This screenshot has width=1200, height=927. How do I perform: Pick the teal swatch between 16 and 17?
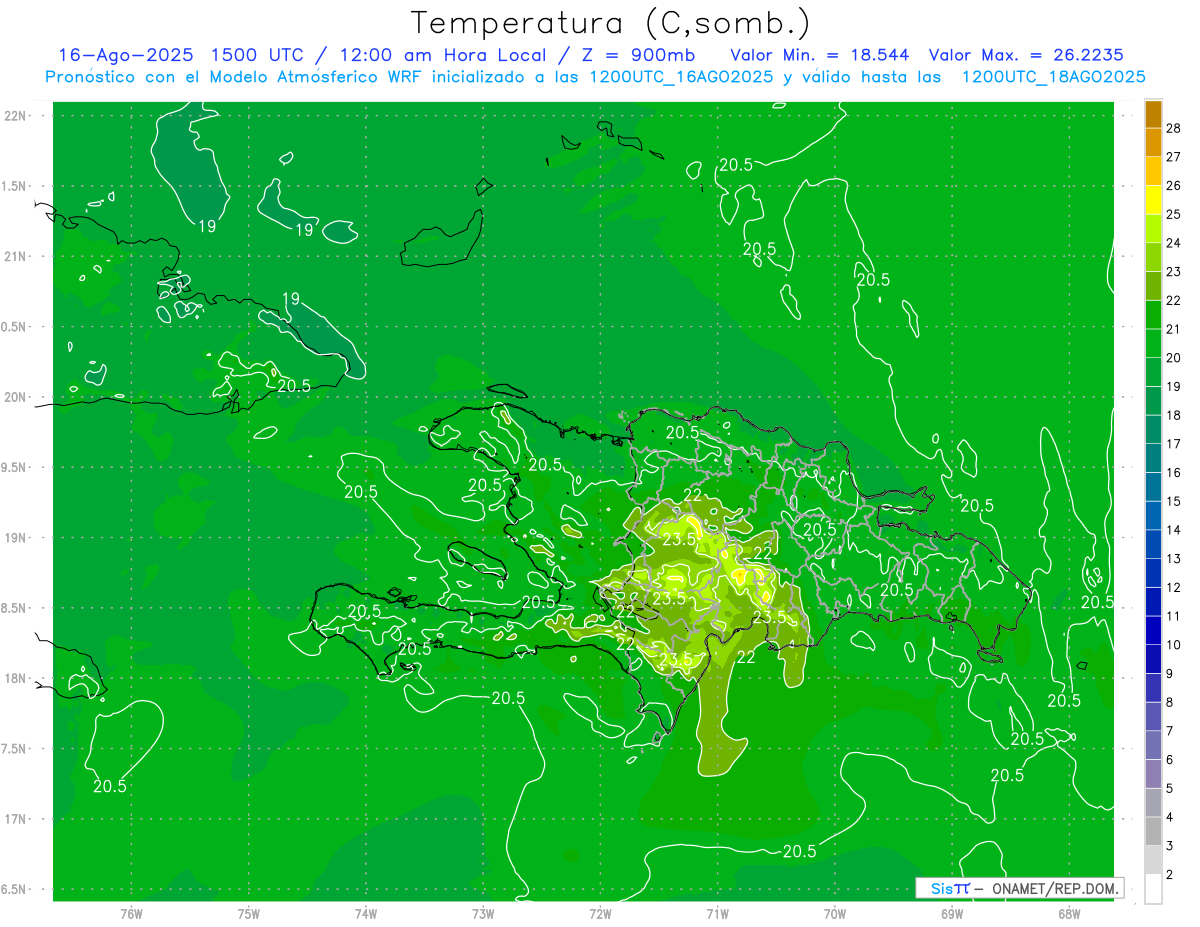point(1153,458)
